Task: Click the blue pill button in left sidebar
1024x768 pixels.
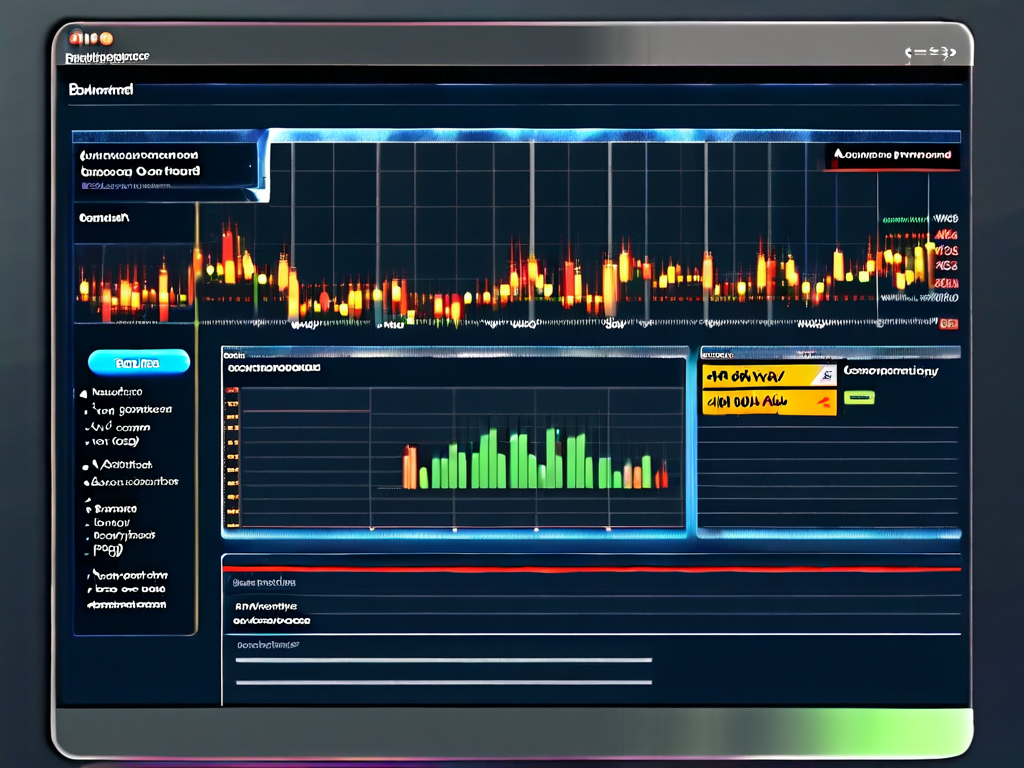Action: coord(138,362)
